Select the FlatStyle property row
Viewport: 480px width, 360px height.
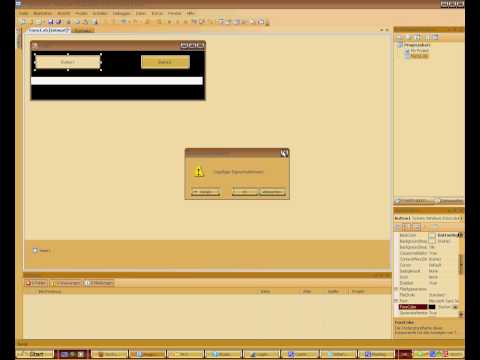428,295
